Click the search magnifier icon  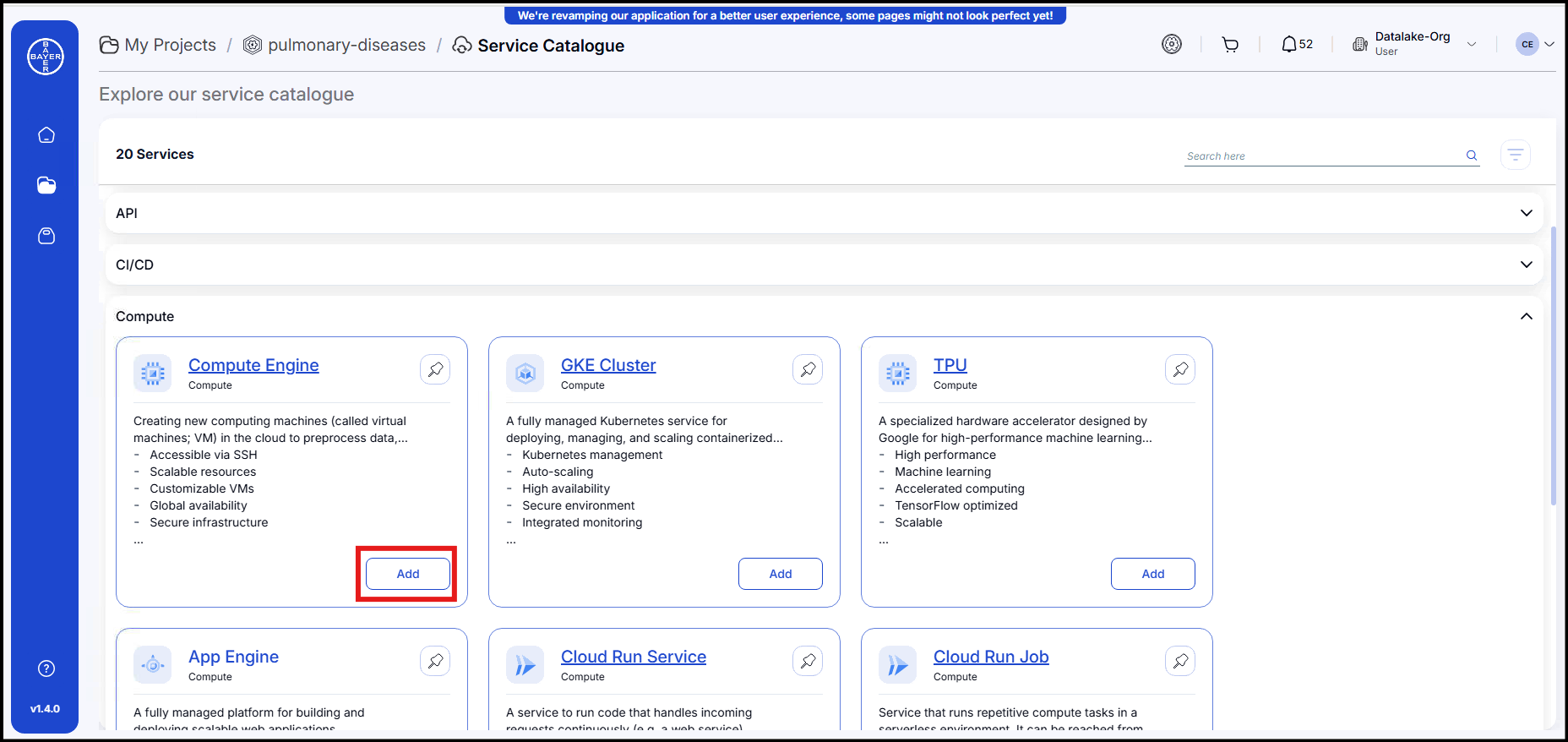tap(1472, 155)
